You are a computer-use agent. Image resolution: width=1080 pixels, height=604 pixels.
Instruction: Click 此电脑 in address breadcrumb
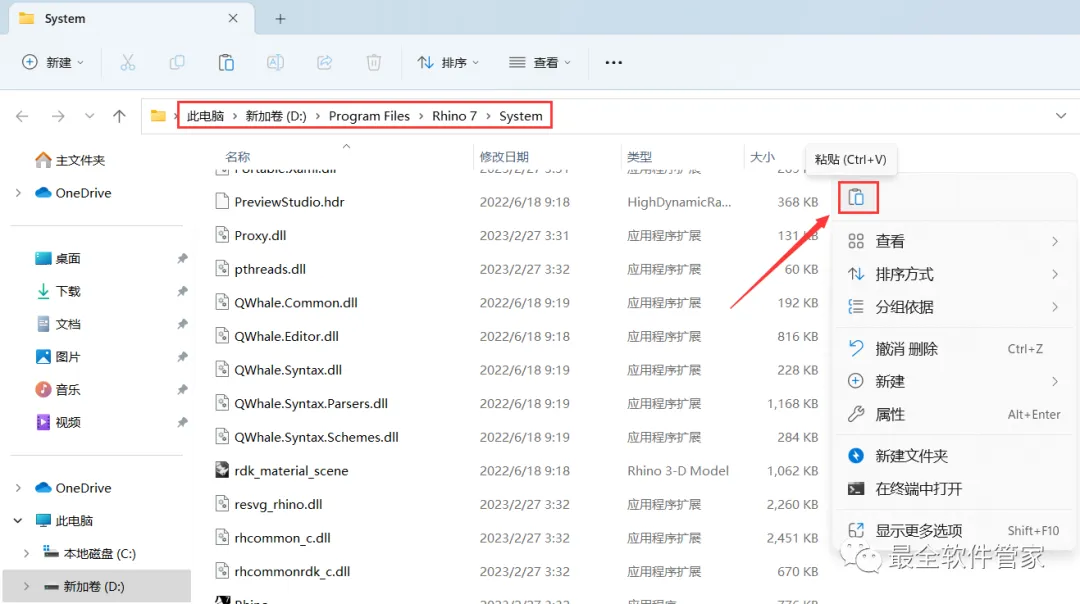point(205,116)
